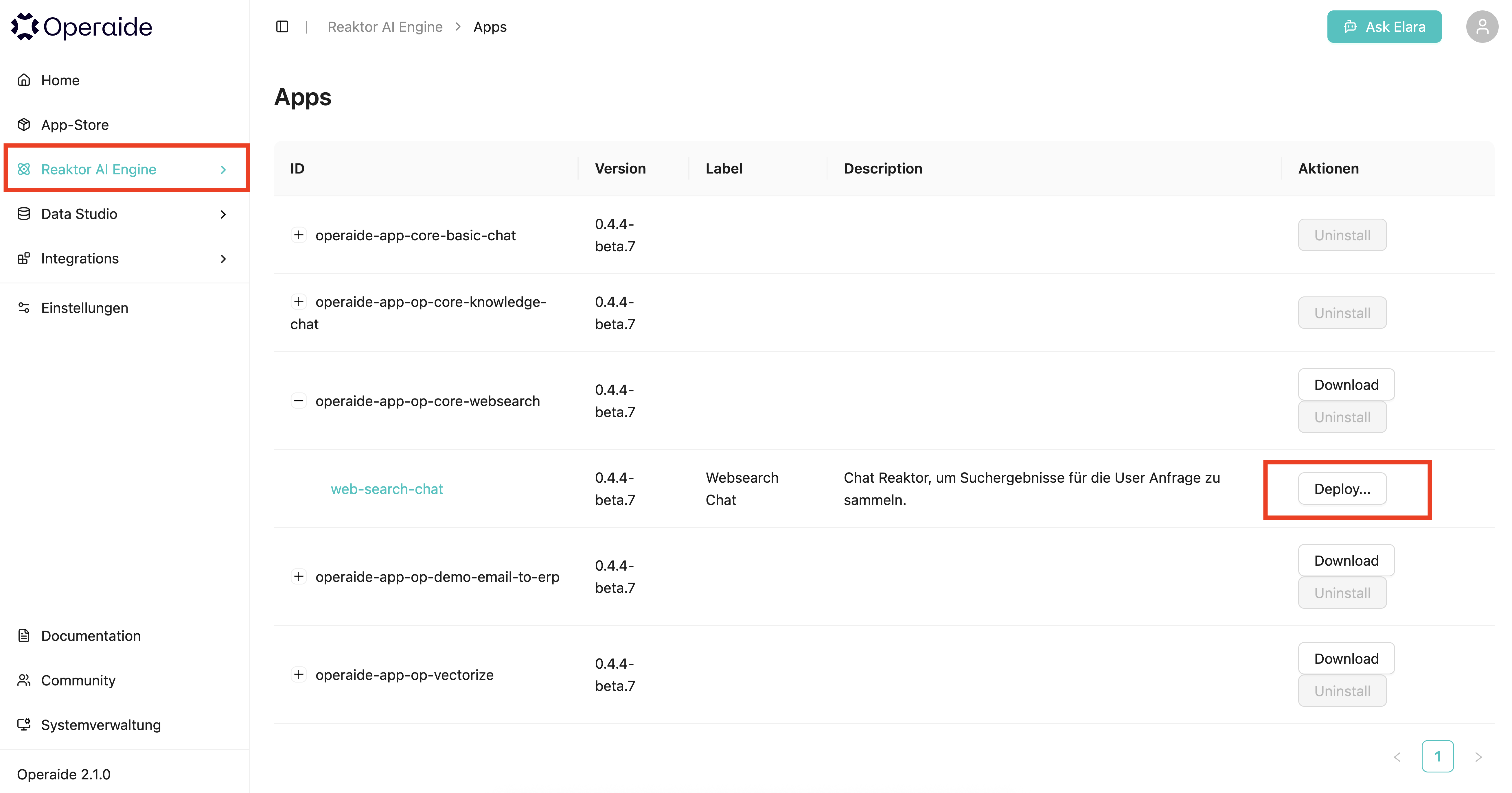Screen dimensions: 1512x793
Task: Uninstall the operaide-app-core-basic-chat app
Action: tap(1342, 235)
